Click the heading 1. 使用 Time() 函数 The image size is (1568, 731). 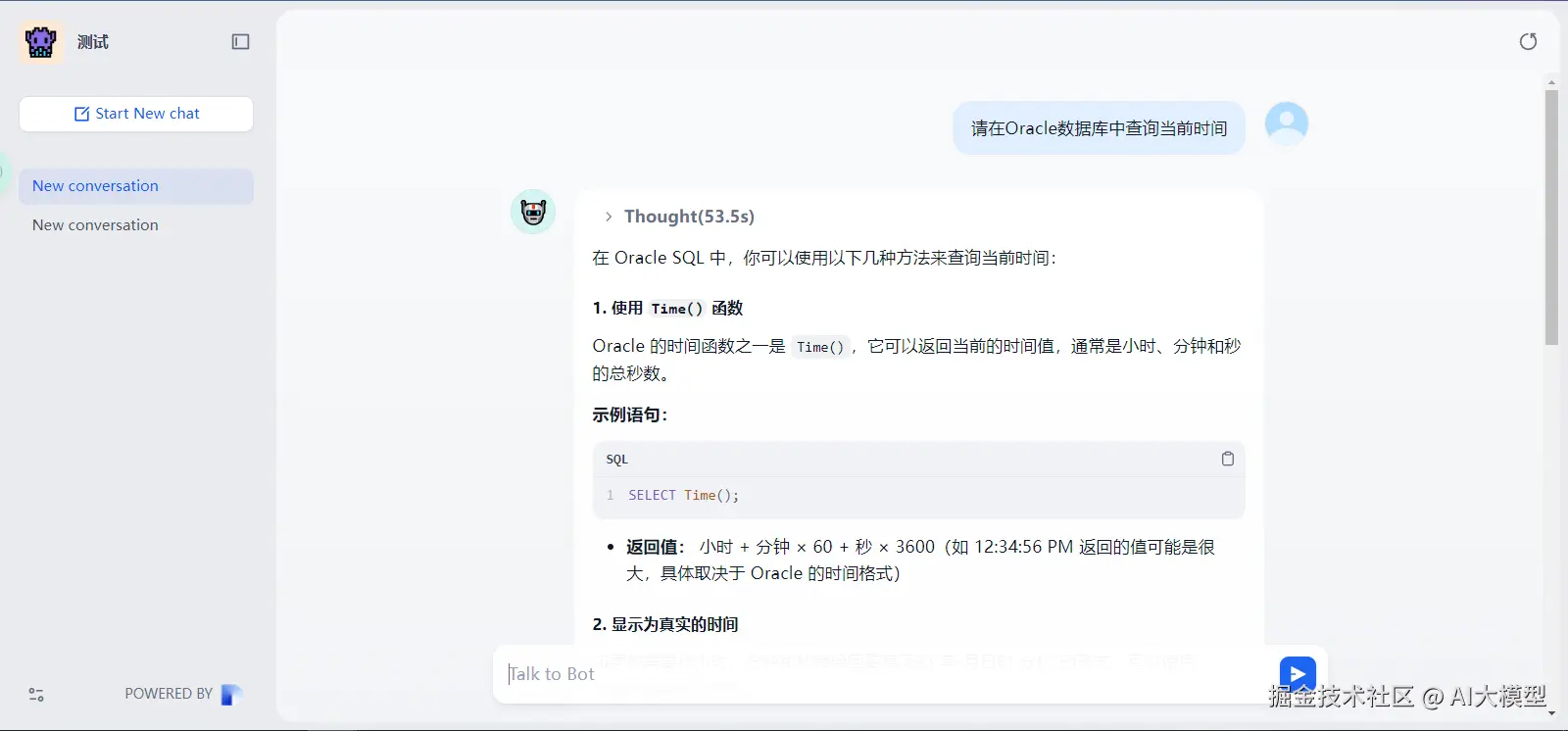(667, 309)
